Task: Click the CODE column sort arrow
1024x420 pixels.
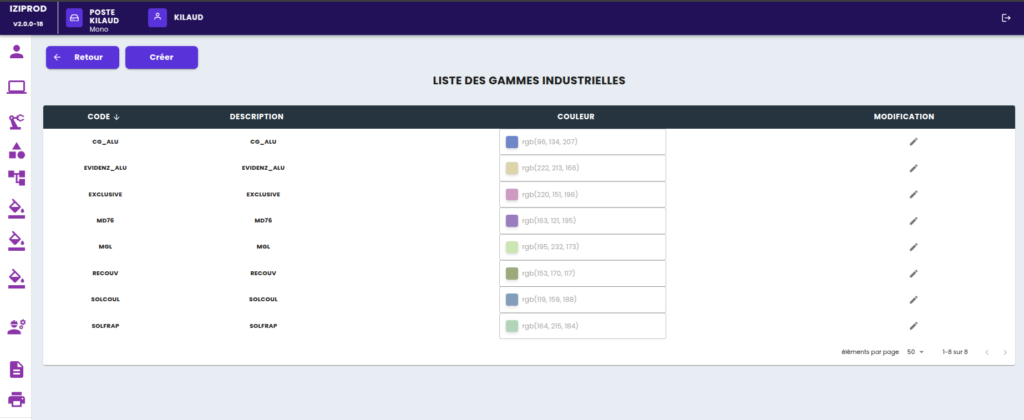Action: [117, 117]
